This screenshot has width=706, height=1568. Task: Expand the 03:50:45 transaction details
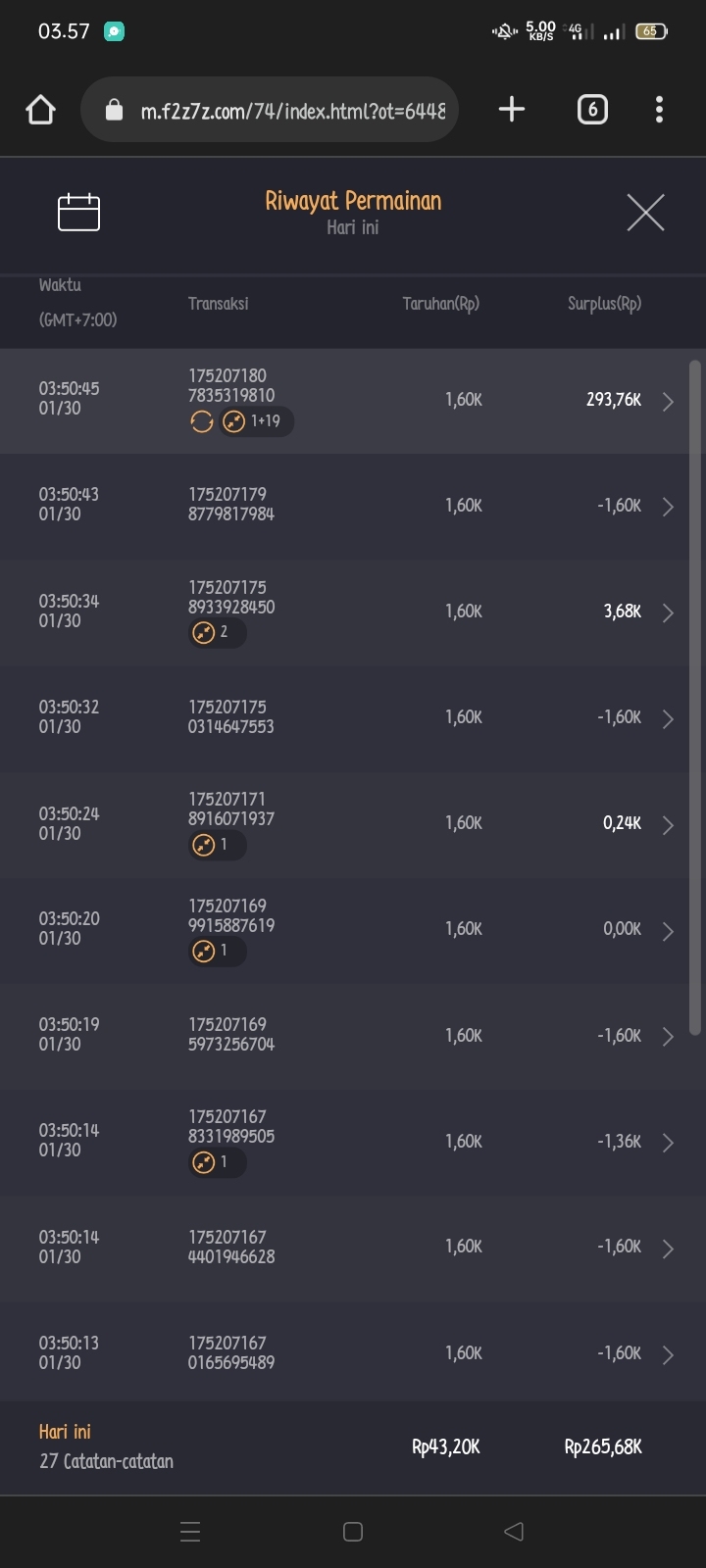(x=668, y=402)
